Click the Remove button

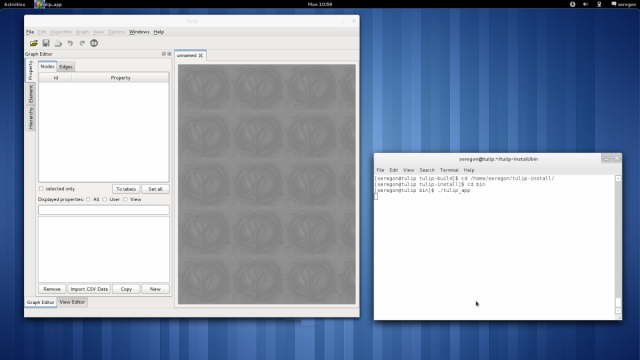pyautogui.click(x=52, y=289)
